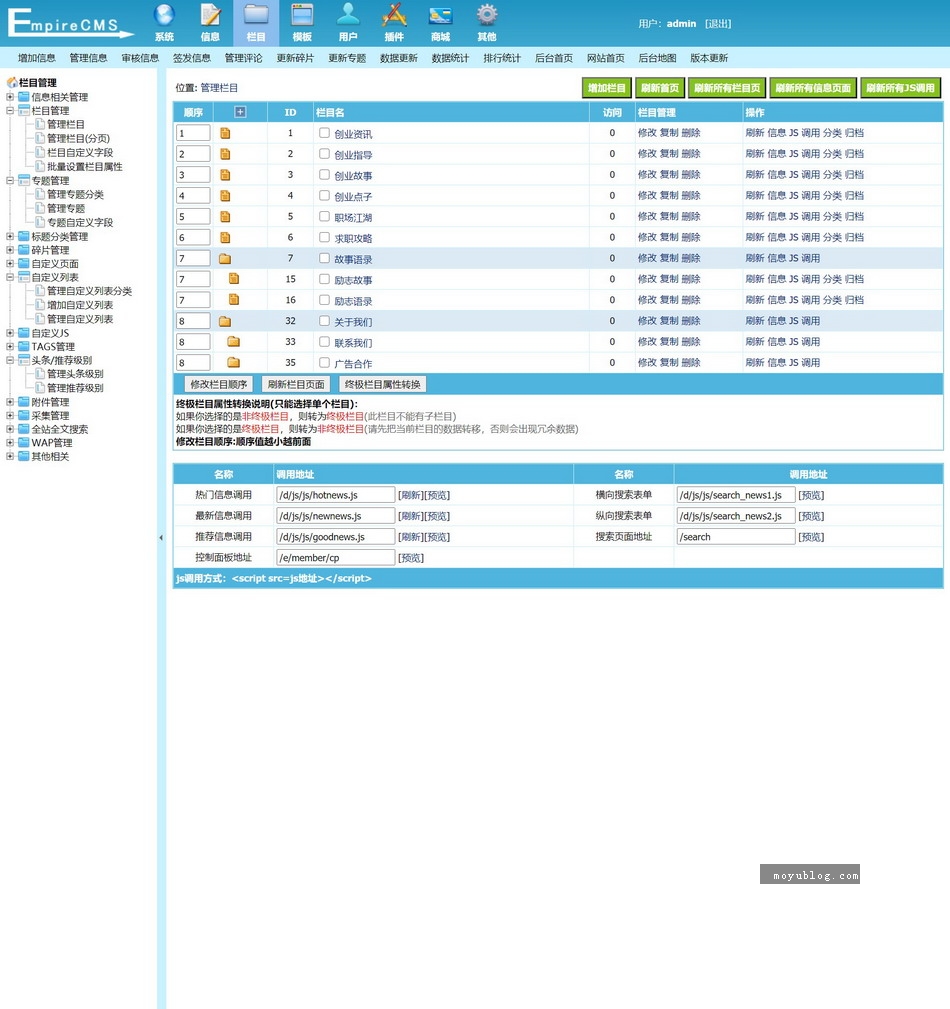Click the file icon in 励志语录 row
Screen dimensions: 950x1009
point(234,300)
